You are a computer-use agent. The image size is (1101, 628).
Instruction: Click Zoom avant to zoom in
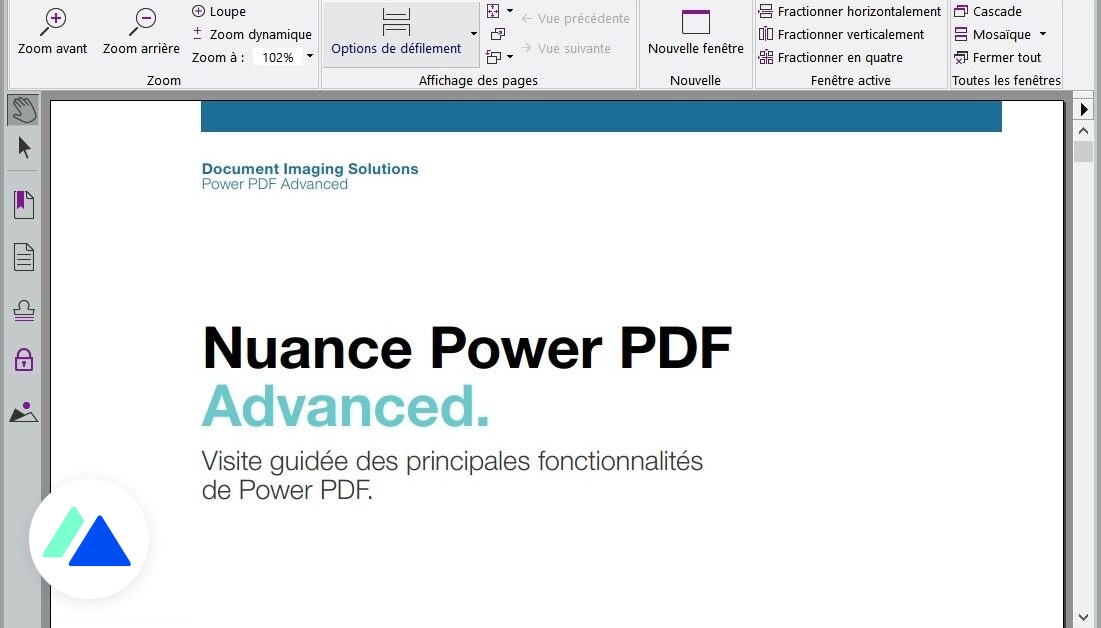click(x=52, y=30)
